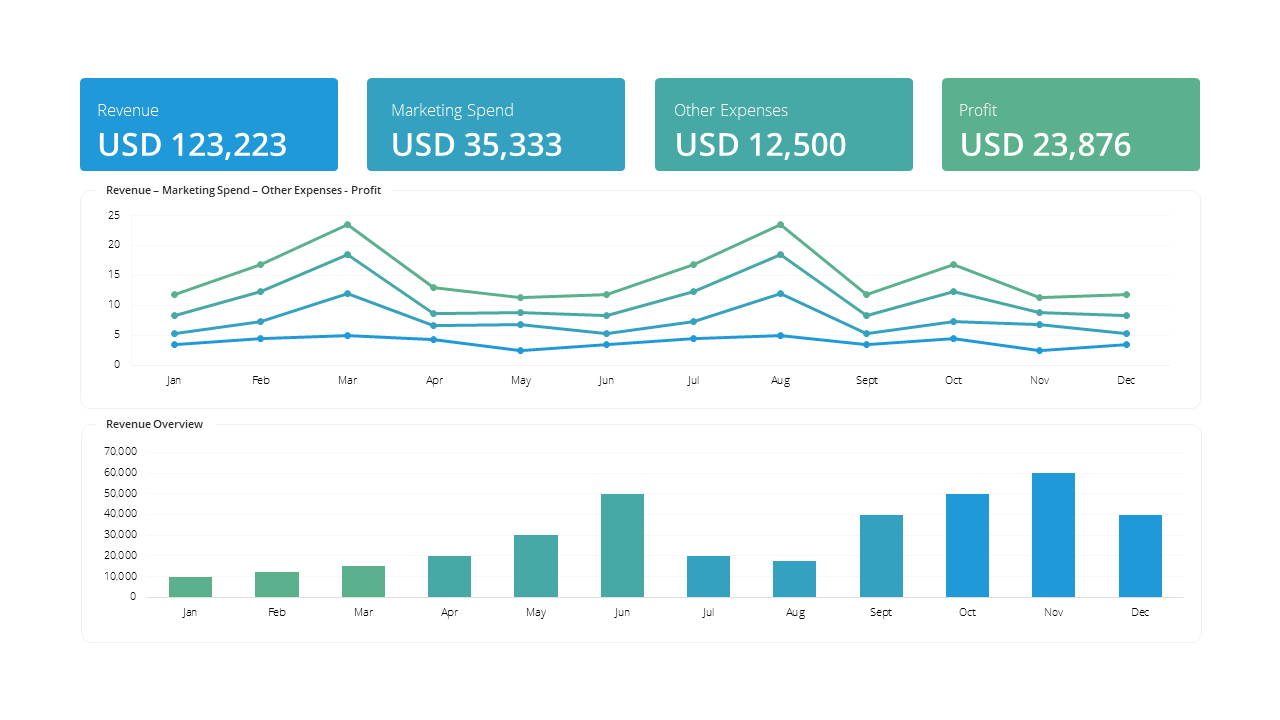The height and width of the screenshot is (720, 1280).
Task: Click the top line's Aug peak point
Action: 780,224
